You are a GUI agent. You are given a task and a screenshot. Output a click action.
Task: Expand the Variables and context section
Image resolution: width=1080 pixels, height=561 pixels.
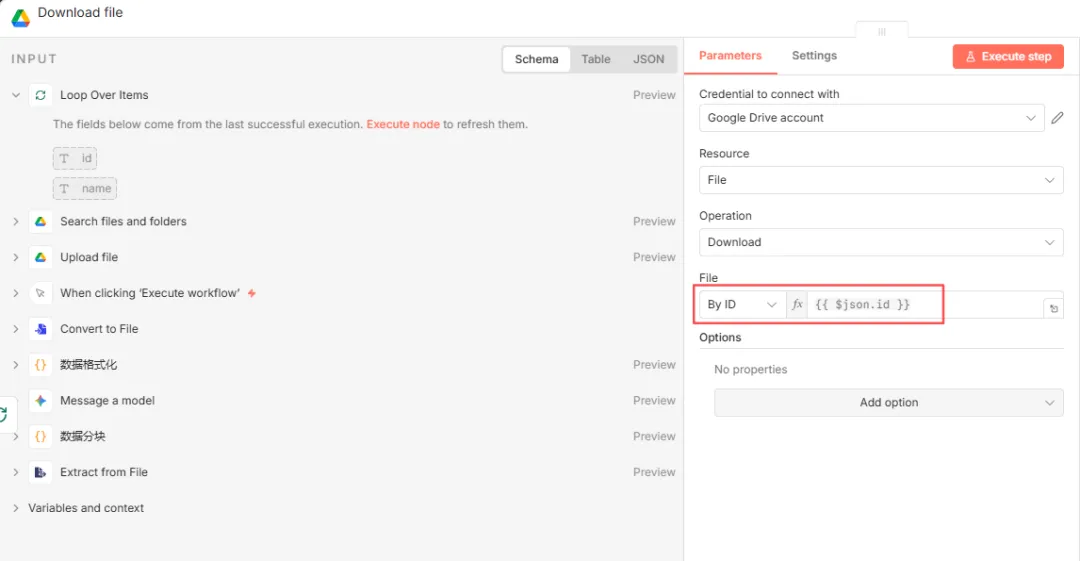85,508
